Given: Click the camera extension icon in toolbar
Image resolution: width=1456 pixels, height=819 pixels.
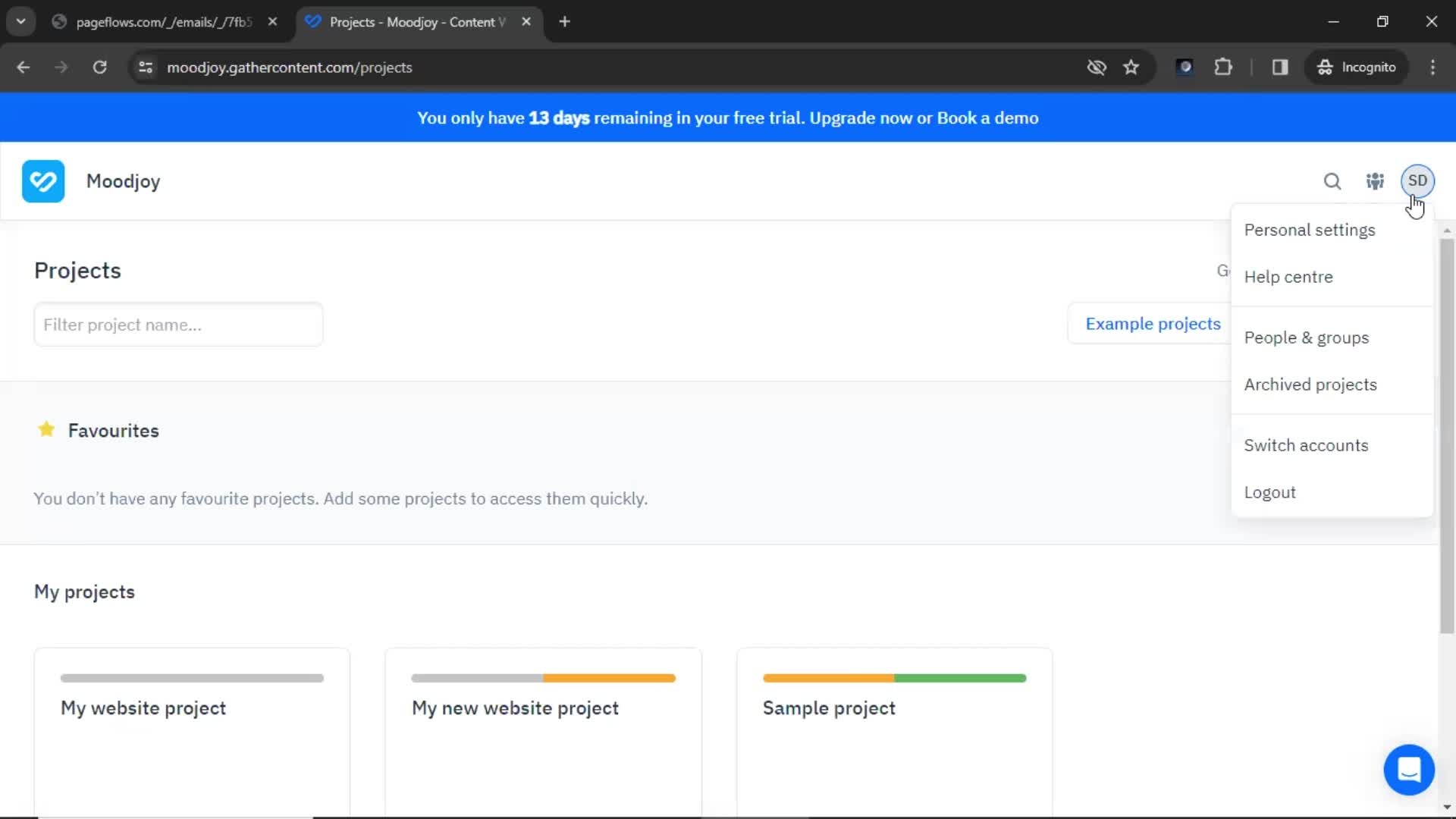Looking at the screenshot, I should coord(1185,67).
